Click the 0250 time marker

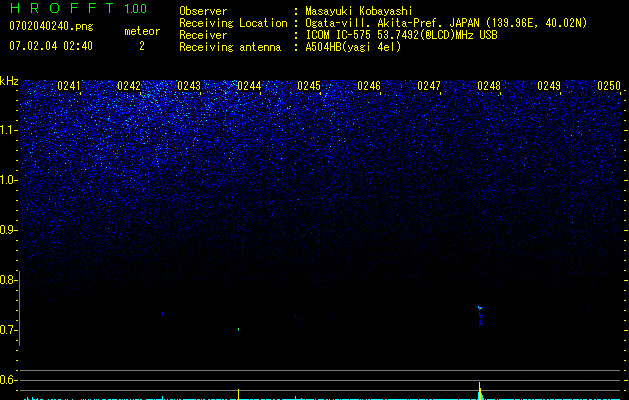pos(609,86)
